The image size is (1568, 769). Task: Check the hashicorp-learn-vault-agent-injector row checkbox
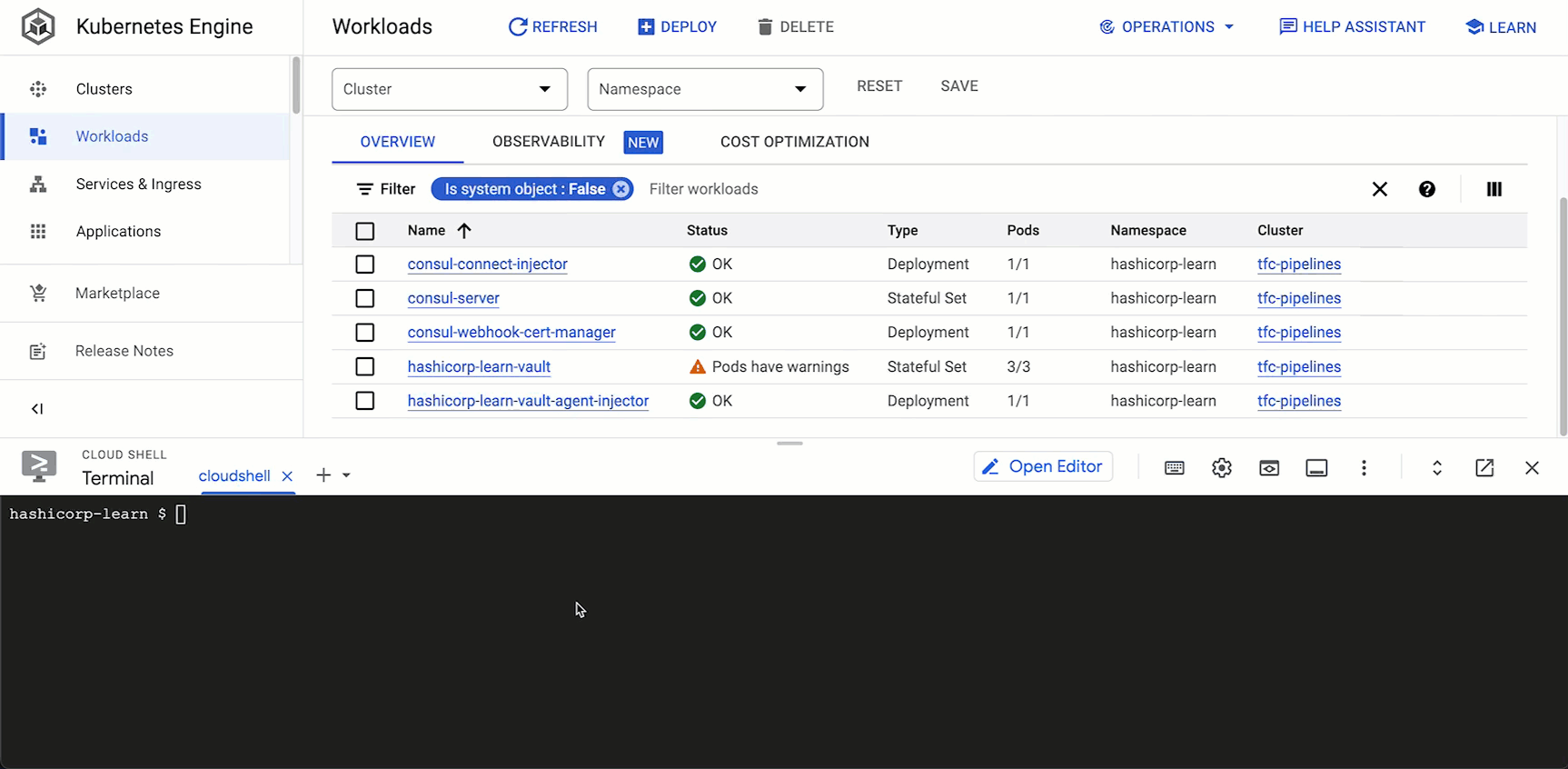point(365,401)
